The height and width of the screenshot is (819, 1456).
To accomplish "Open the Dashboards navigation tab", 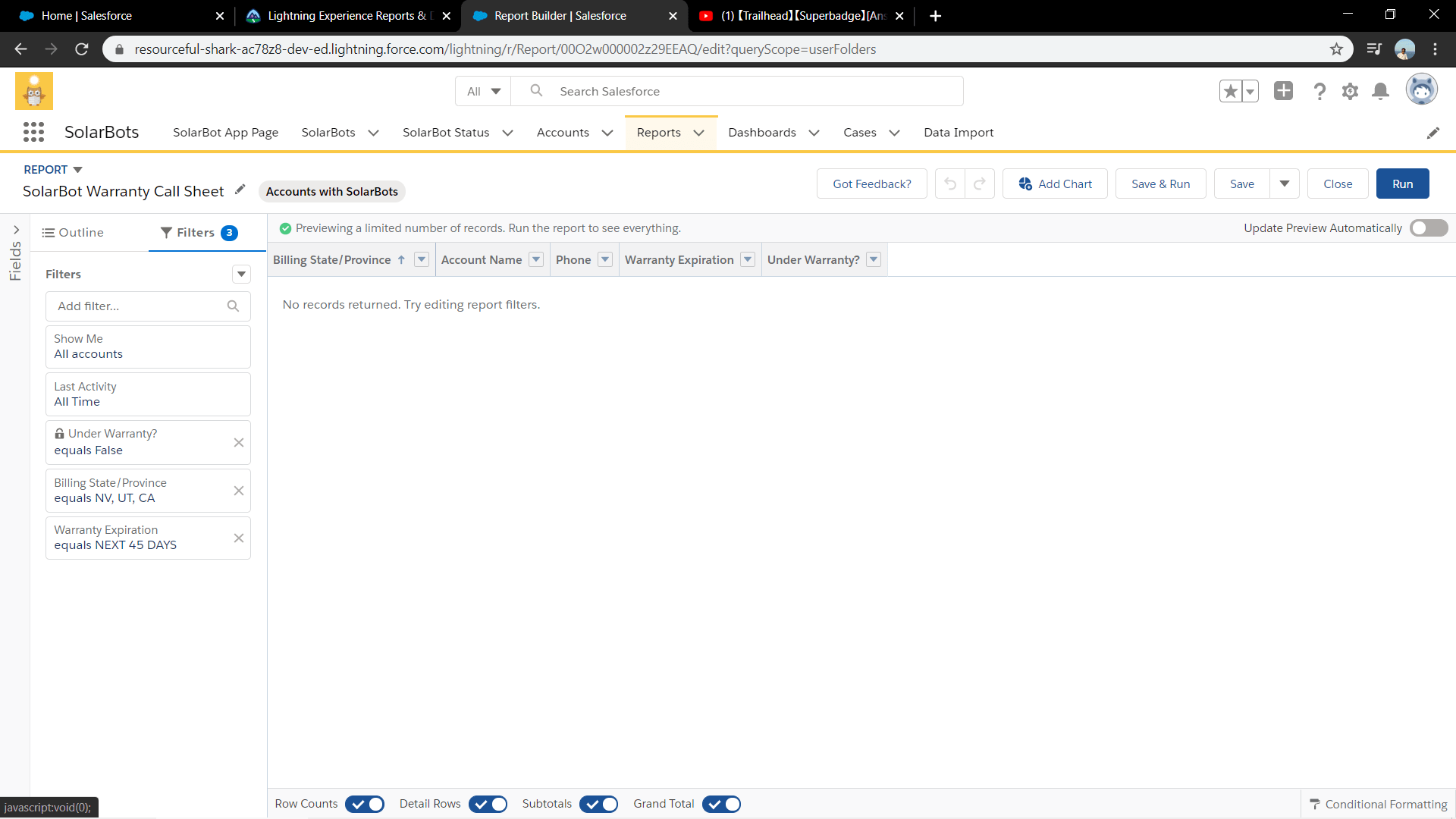I will coord(762,132).
